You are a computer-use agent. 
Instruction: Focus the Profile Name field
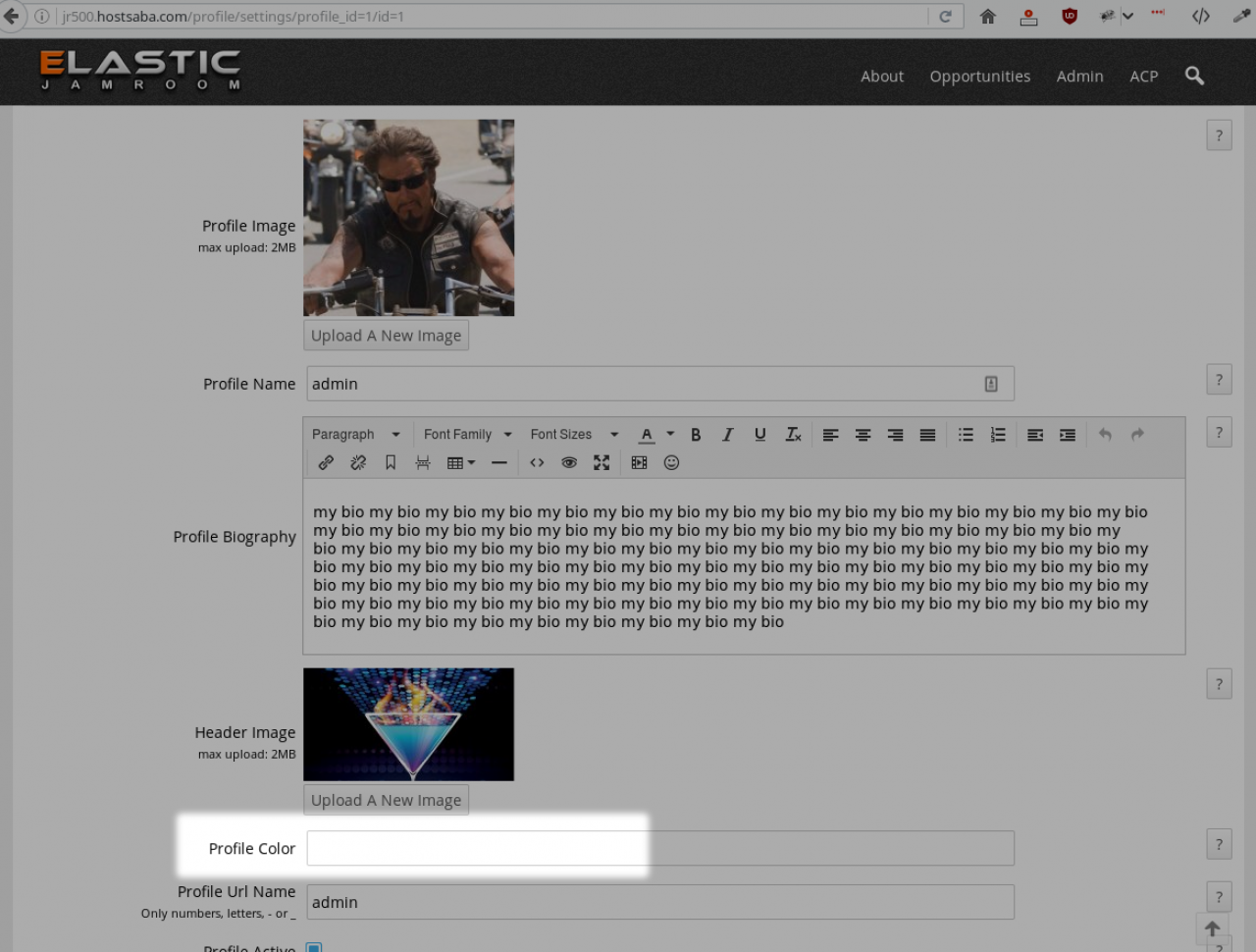coord(660,384)
